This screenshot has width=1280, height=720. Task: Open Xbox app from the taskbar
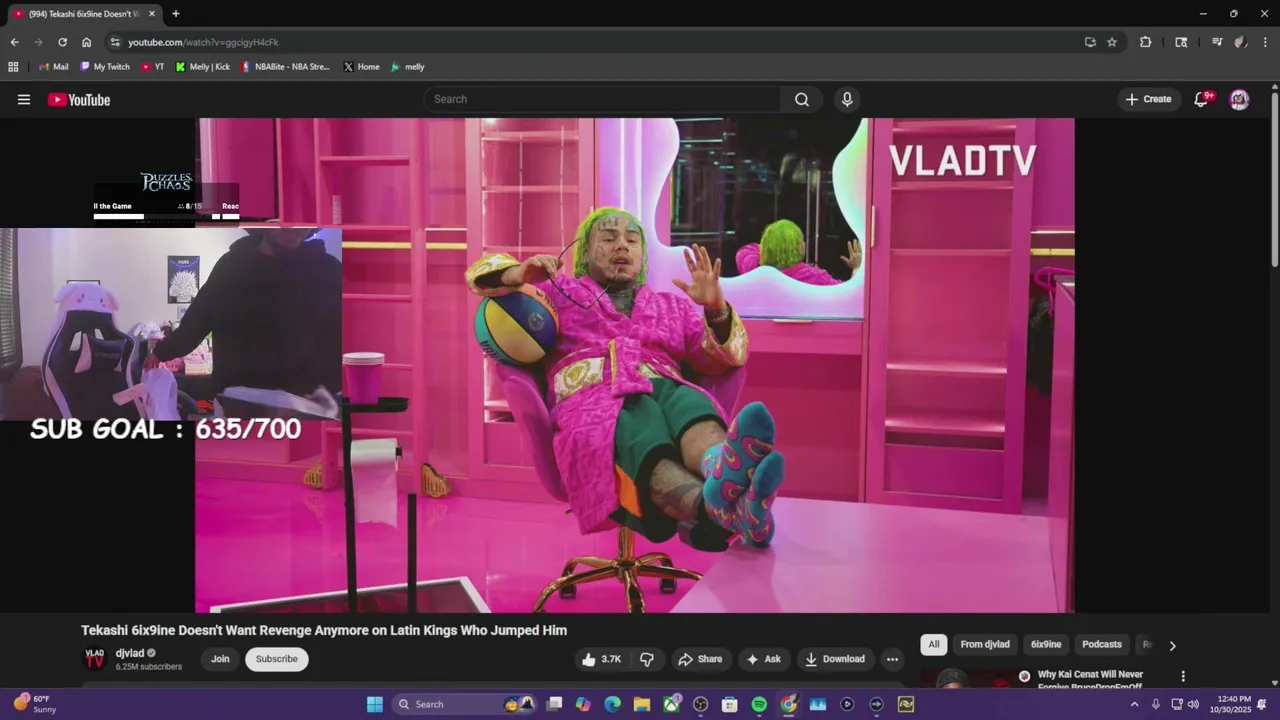(671, 704)
